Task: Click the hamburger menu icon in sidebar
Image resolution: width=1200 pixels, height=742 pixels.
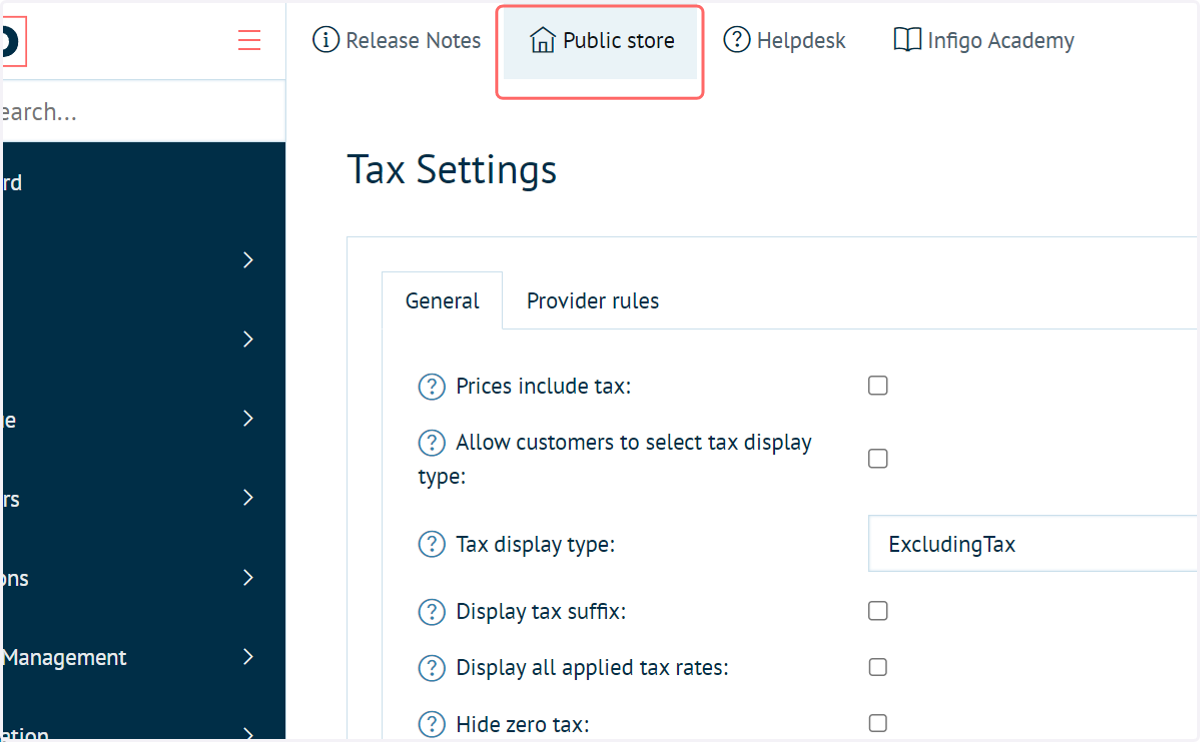Action: (249, 40)
